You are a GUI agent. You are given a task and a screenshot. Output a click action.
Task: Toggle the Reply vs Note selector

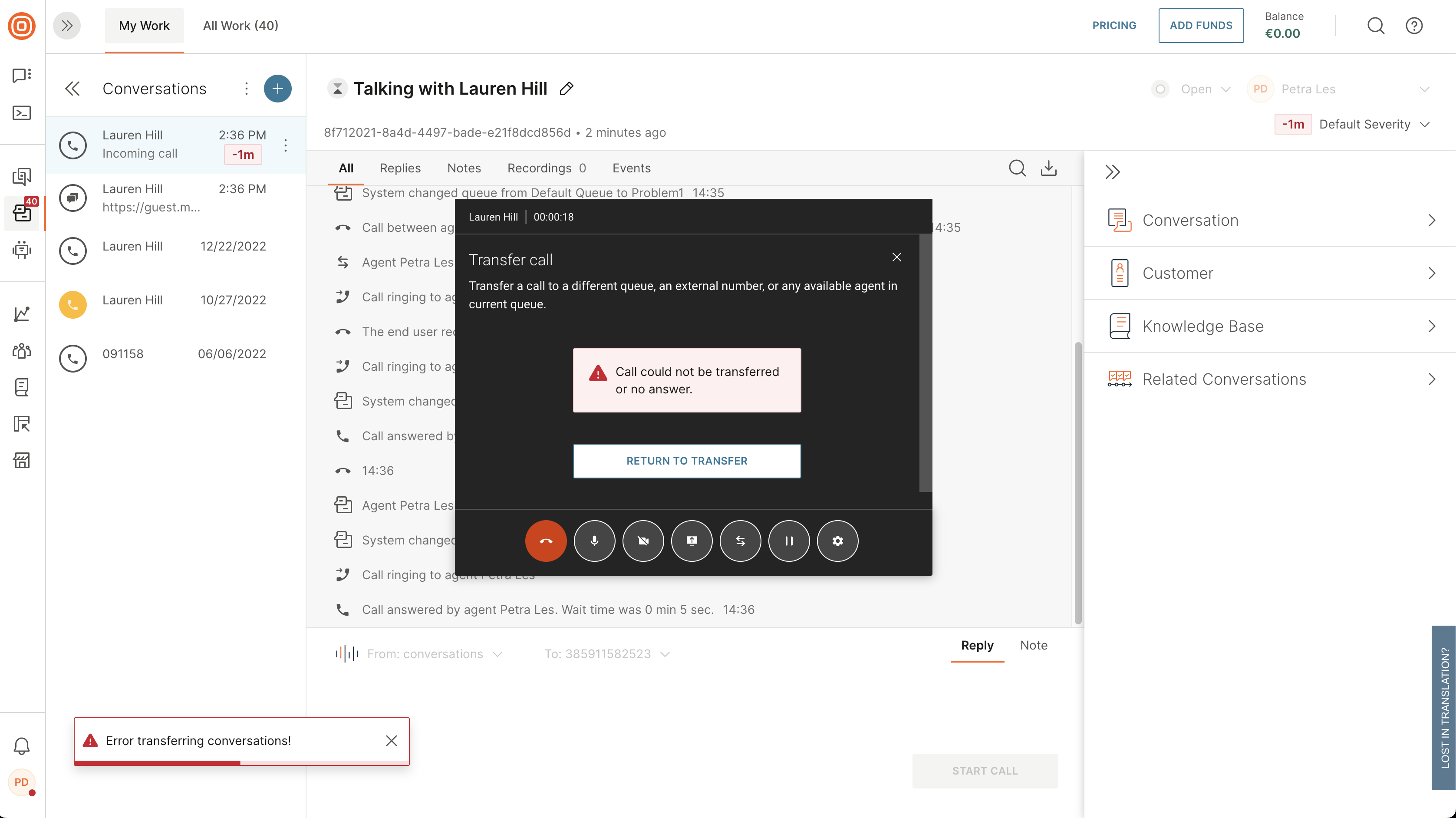tap(1034, 644)
